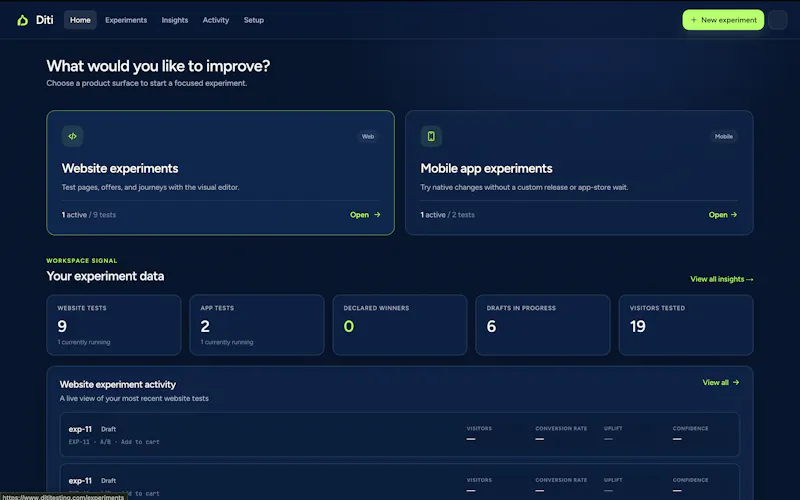Click the Mobile app experiments phone icon

431,136
